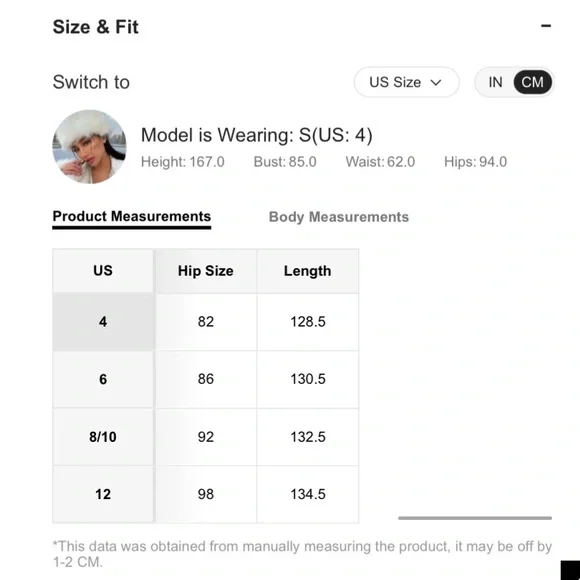Switch measurement units to IN
The image size is (580, 580).
495,82
